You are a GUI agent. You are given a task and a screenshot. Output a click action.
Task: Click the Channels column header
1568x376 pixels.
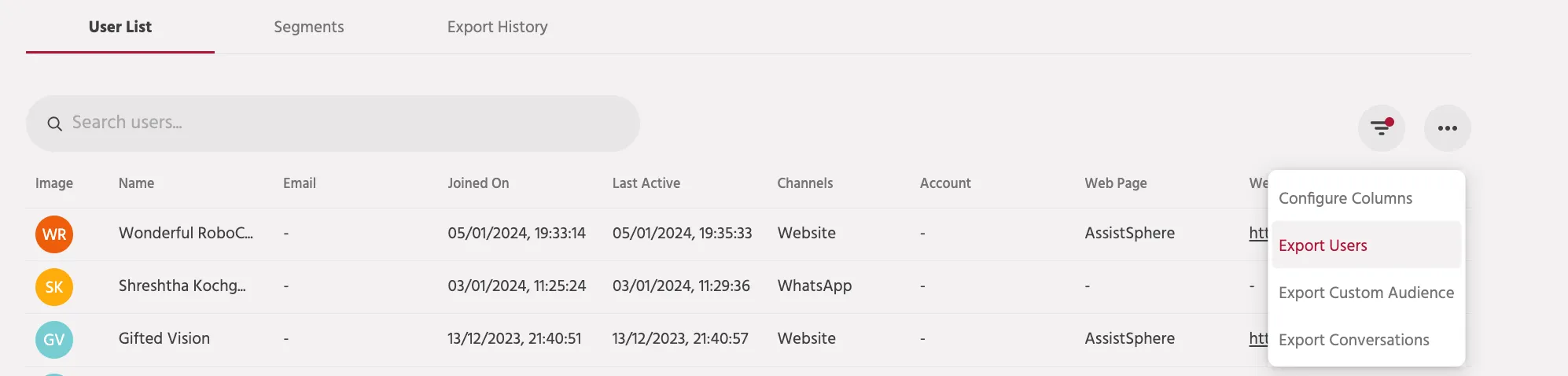pyautogui.click(x=805, y=183)
